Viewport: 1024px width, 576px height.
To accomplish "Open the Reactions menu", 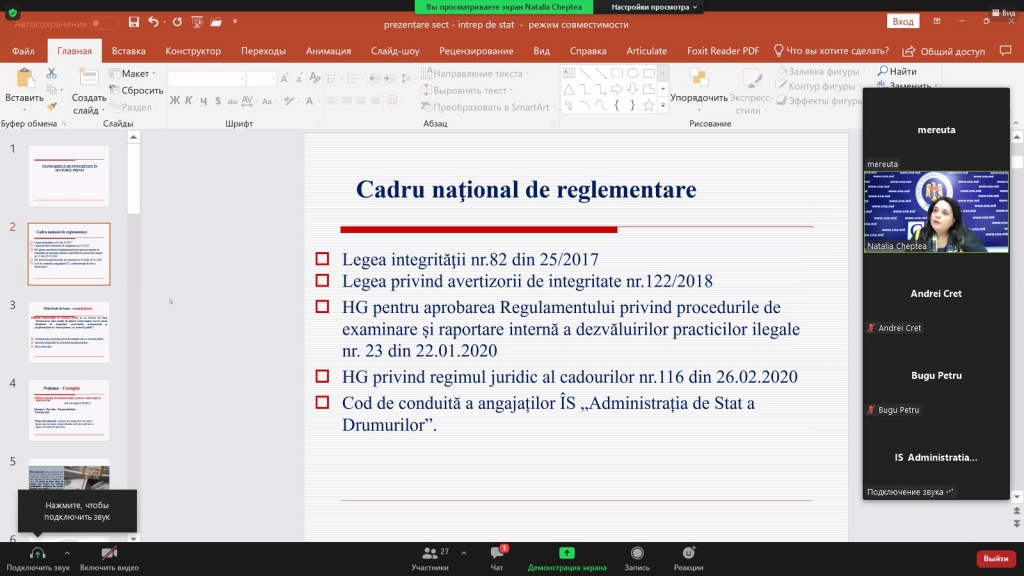I will pyautogui.click(x=688, y=553).
